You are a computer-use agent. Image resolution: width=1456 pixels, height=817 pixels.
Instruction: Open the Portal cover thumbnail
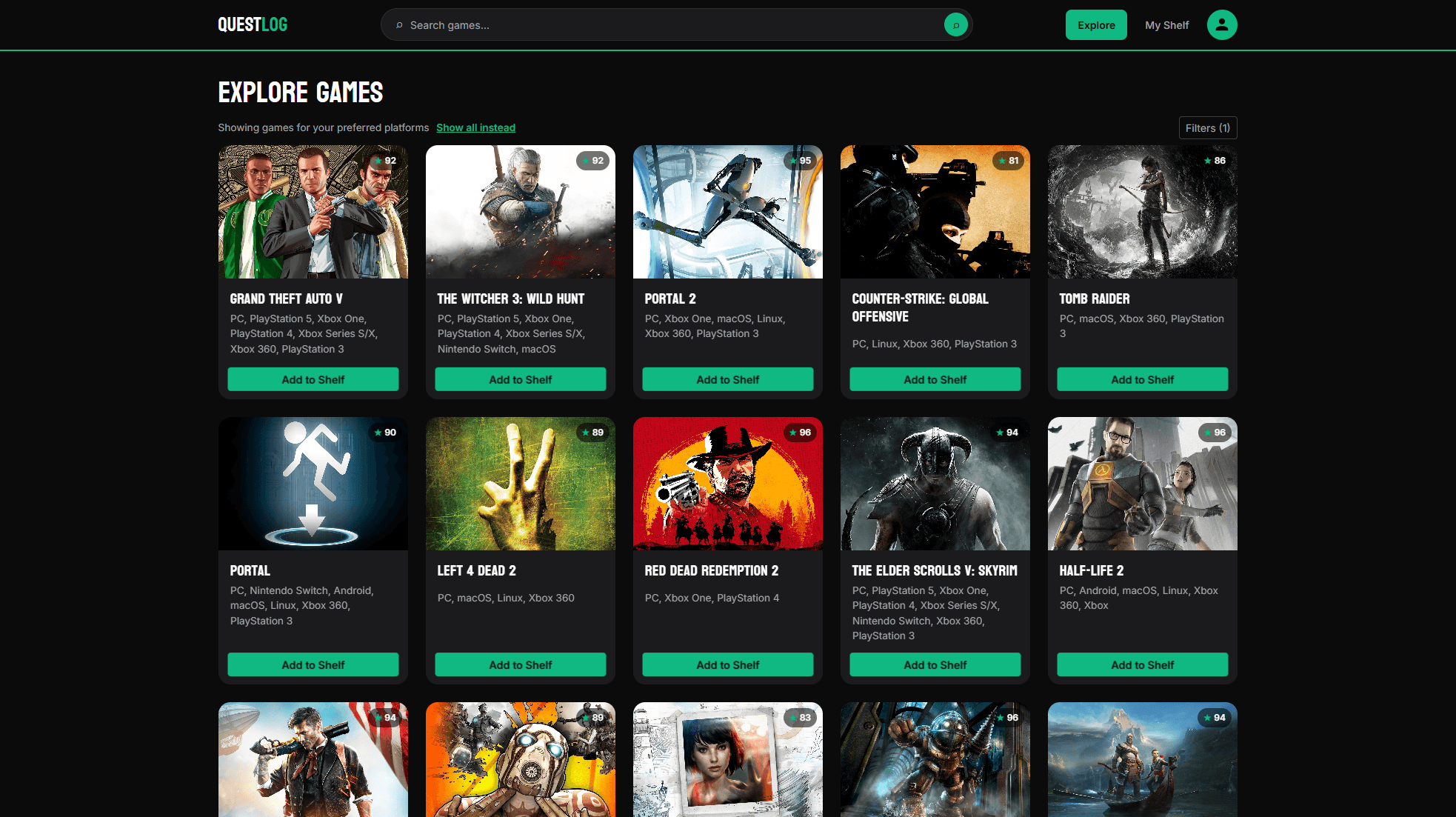(x=313, y=484)
